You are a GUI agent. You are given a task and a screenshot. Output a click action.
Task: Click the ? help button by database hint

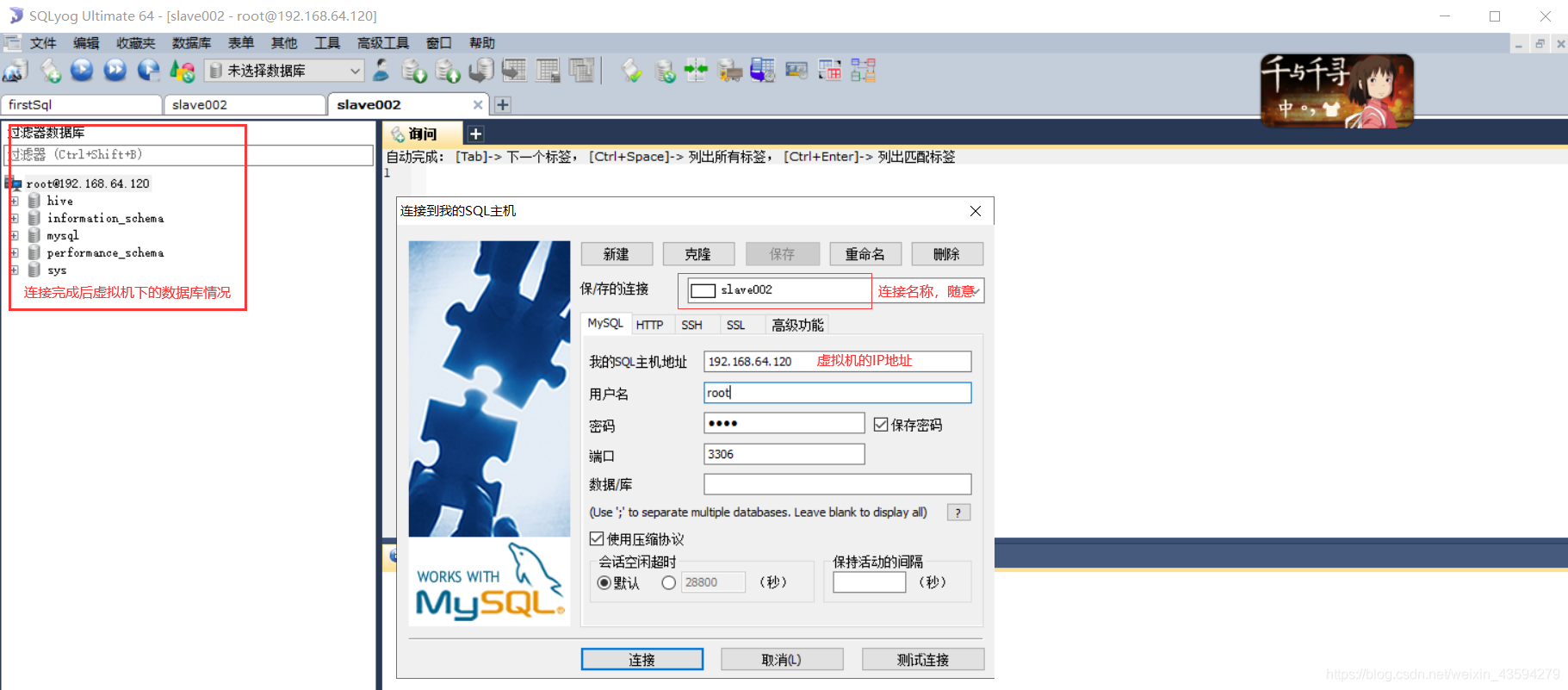point(958,512)
